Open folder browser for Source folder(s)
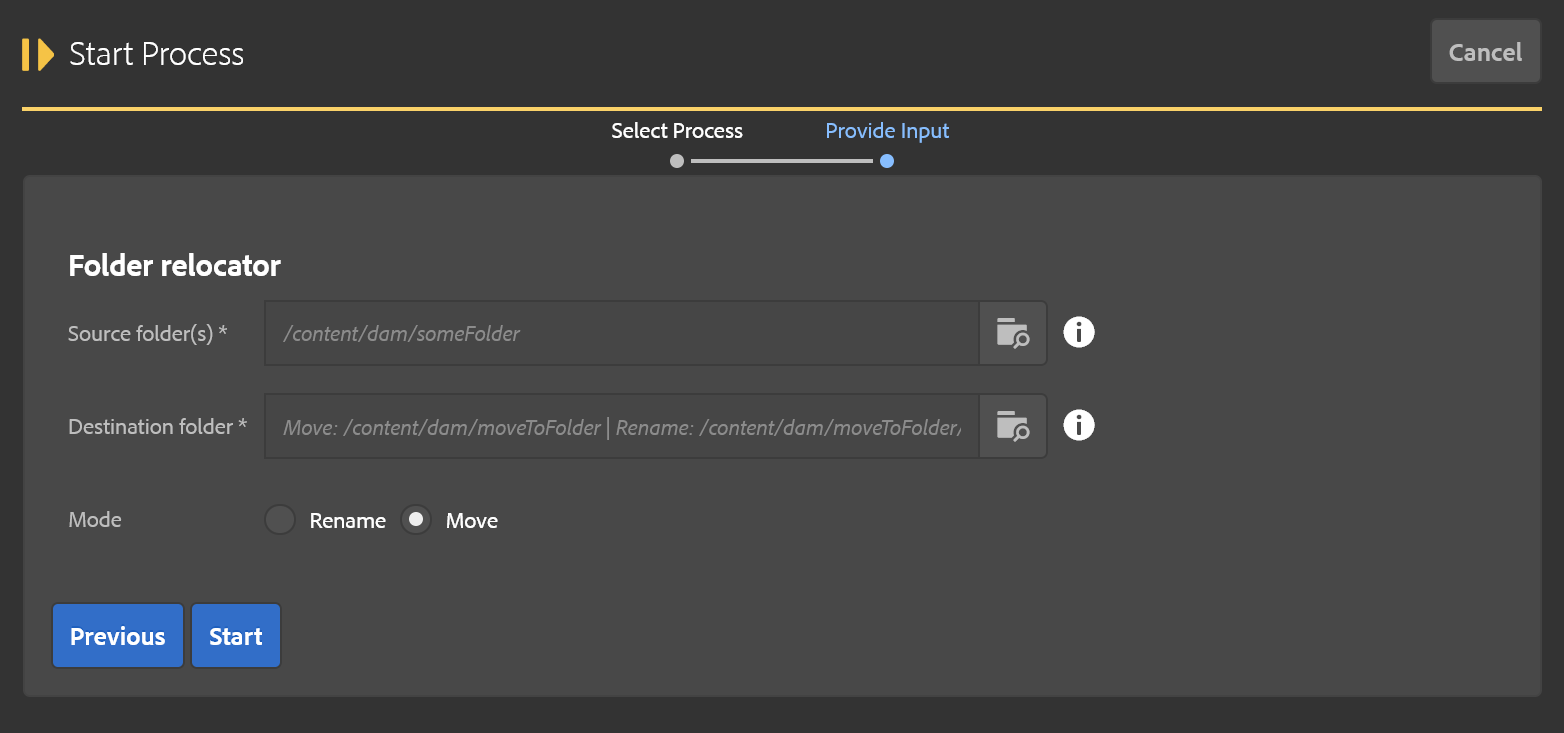The width and height of the screenshot is (1564, 733). pyautogui.click(x=1012, y=333)
